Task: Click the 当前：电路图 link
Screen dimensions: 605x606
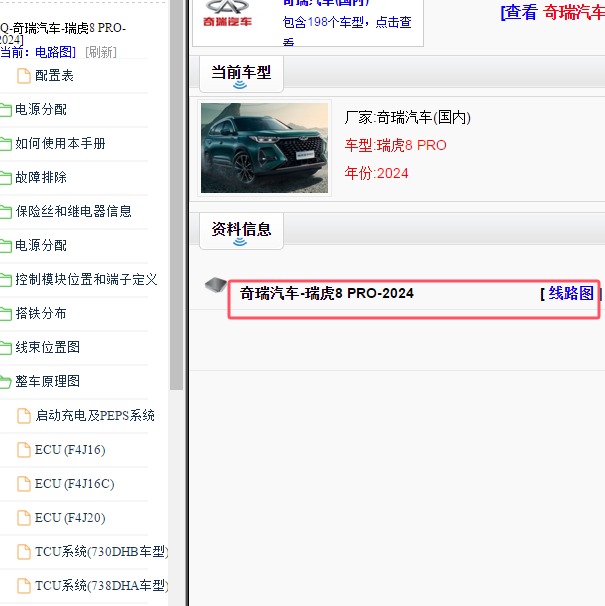Action: (37, 52)
